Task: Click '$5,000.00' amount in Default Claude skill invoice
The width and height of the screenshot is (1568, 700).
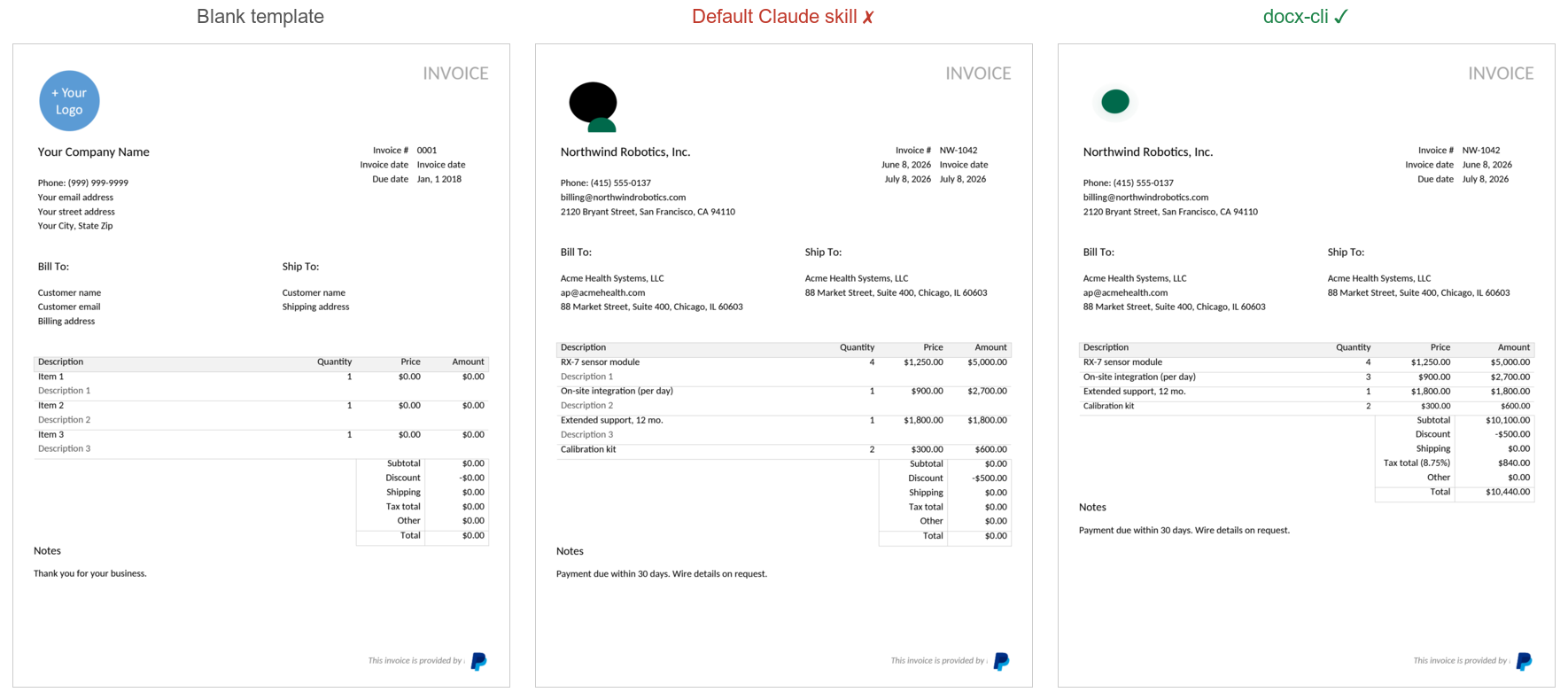Action: [x=988, y=362]
